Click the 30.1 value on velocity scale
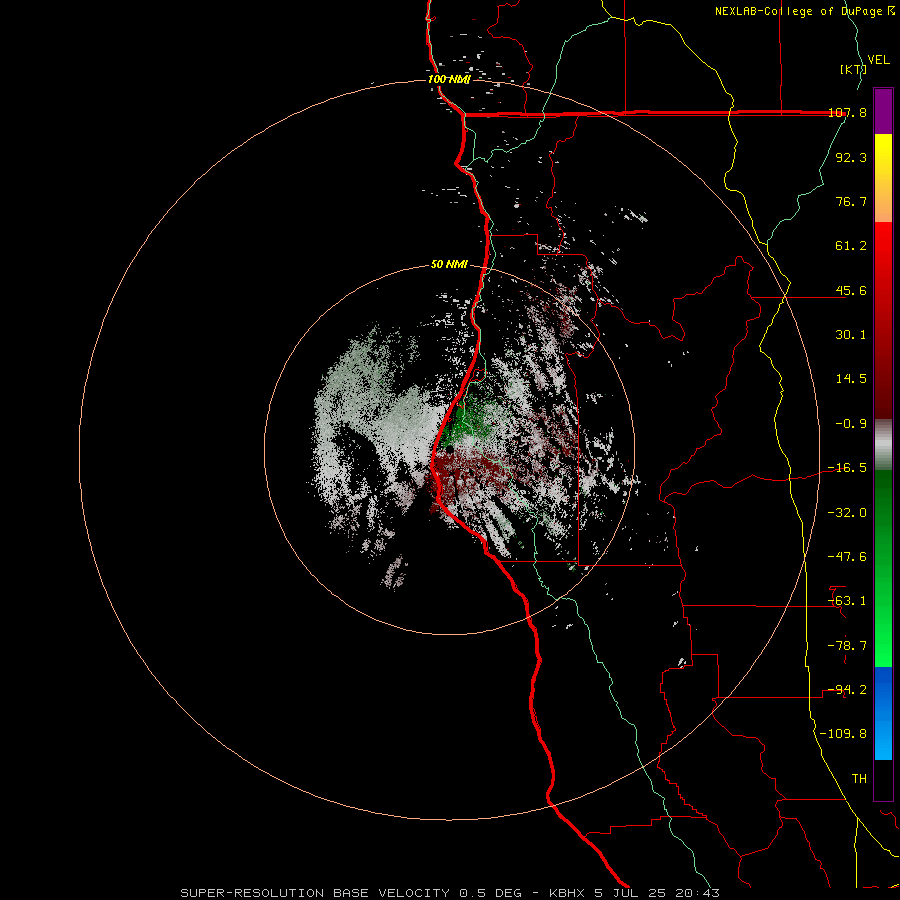The height and width of the screenshot is (900, 900). [x=851, y=335]
